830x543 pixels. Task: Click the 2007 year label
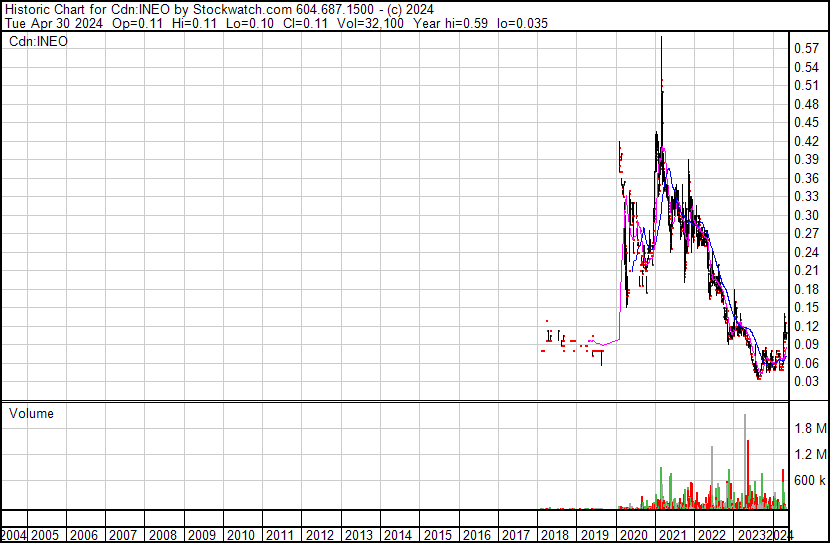coord(123,536)
